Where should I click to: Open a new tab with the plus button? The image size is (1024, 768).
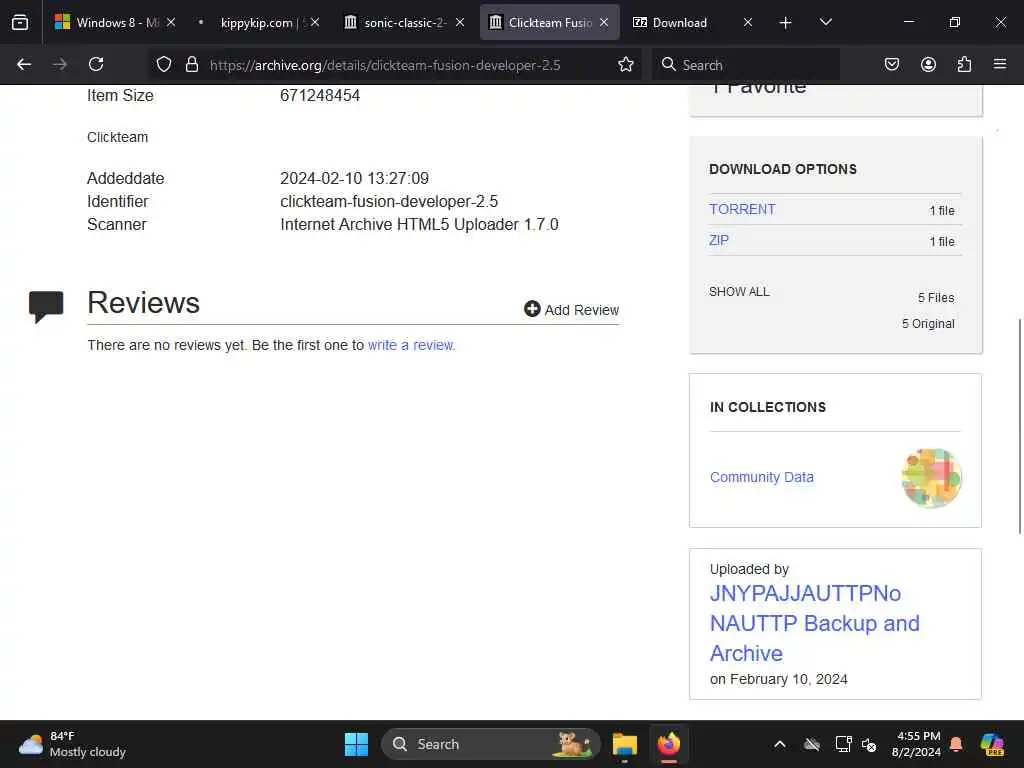(786, 23)
